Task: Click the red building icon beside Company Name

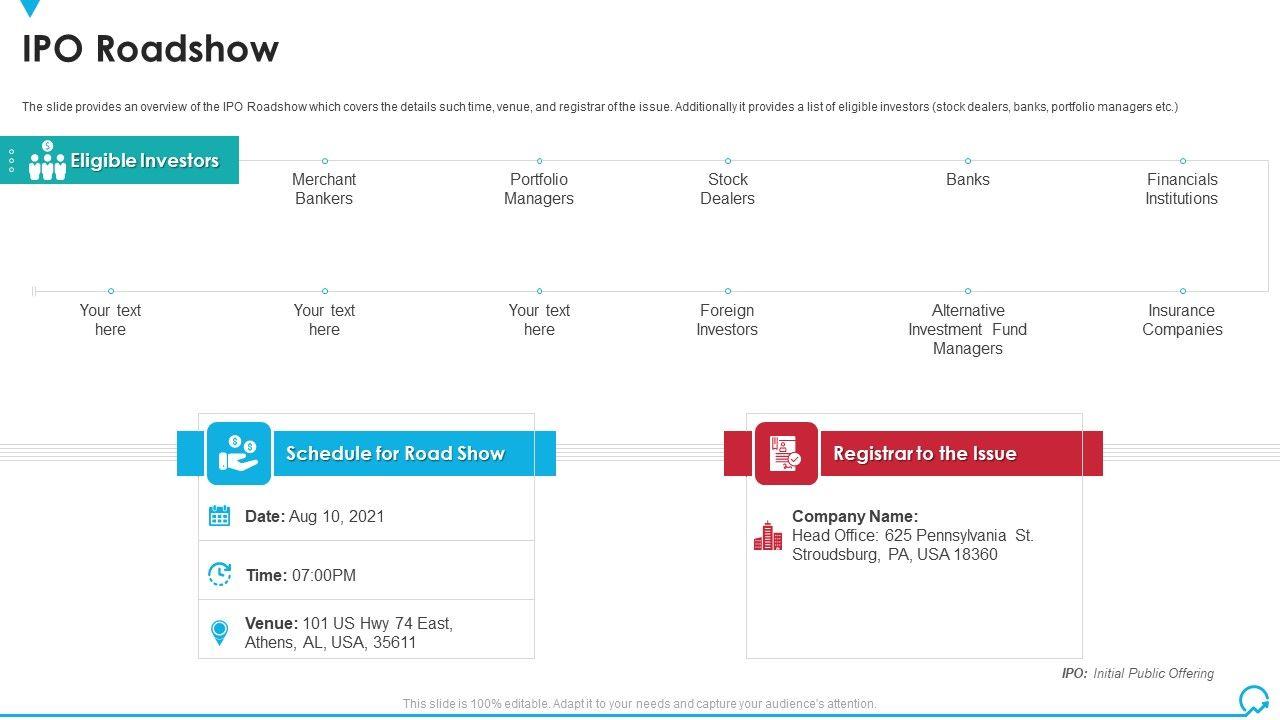Action: 768,536
